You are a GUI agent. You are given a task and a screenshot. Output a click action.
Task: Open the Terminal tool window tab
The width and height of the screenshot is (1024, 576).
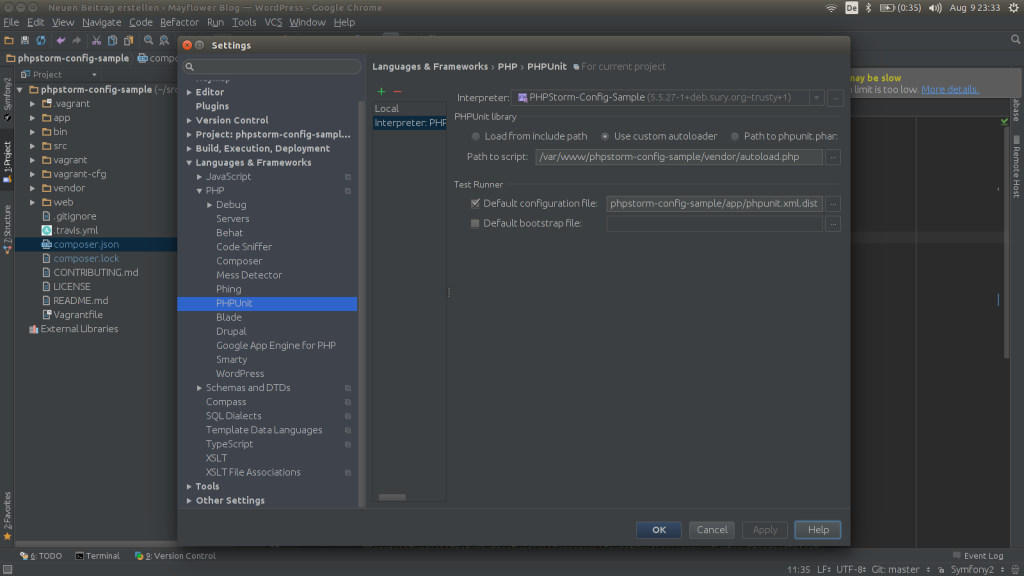pyautogui.click(x=97, y=556)
